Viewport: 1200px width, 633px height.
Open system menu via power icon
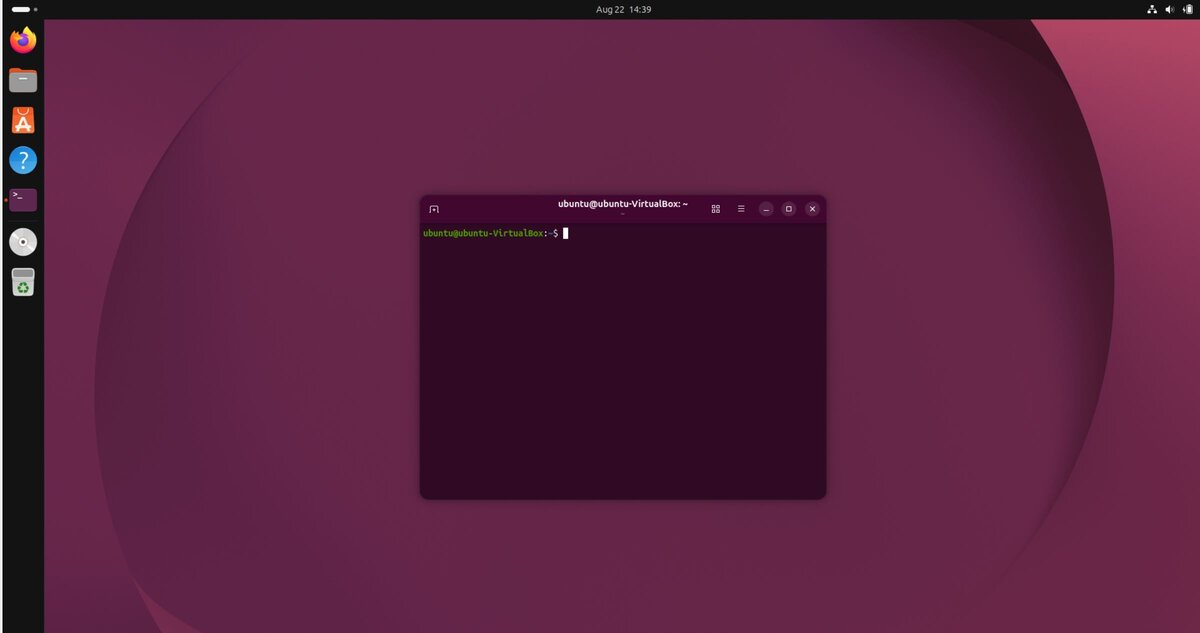(x=1188, y=9)
